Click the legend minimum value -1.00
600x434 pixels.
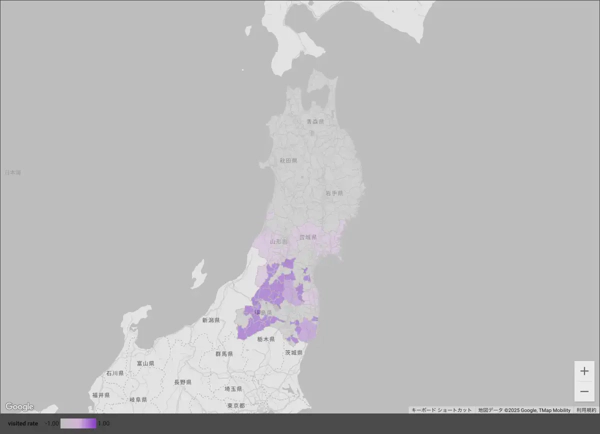pyautogui.click(x=51, y=423)
